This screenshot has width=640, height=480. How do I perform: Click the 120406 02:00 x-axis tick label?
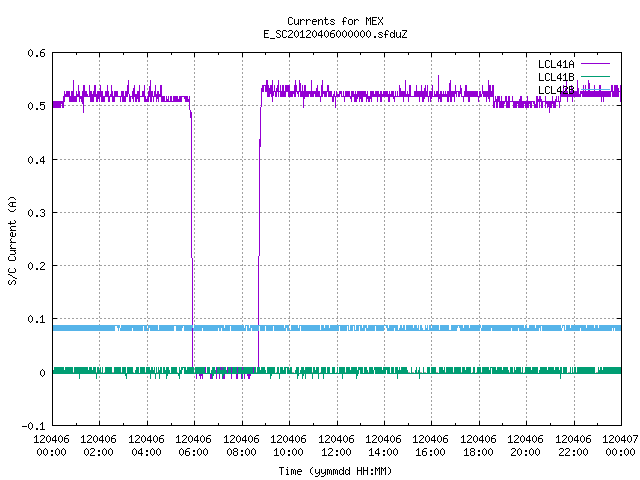coord(98,446)
